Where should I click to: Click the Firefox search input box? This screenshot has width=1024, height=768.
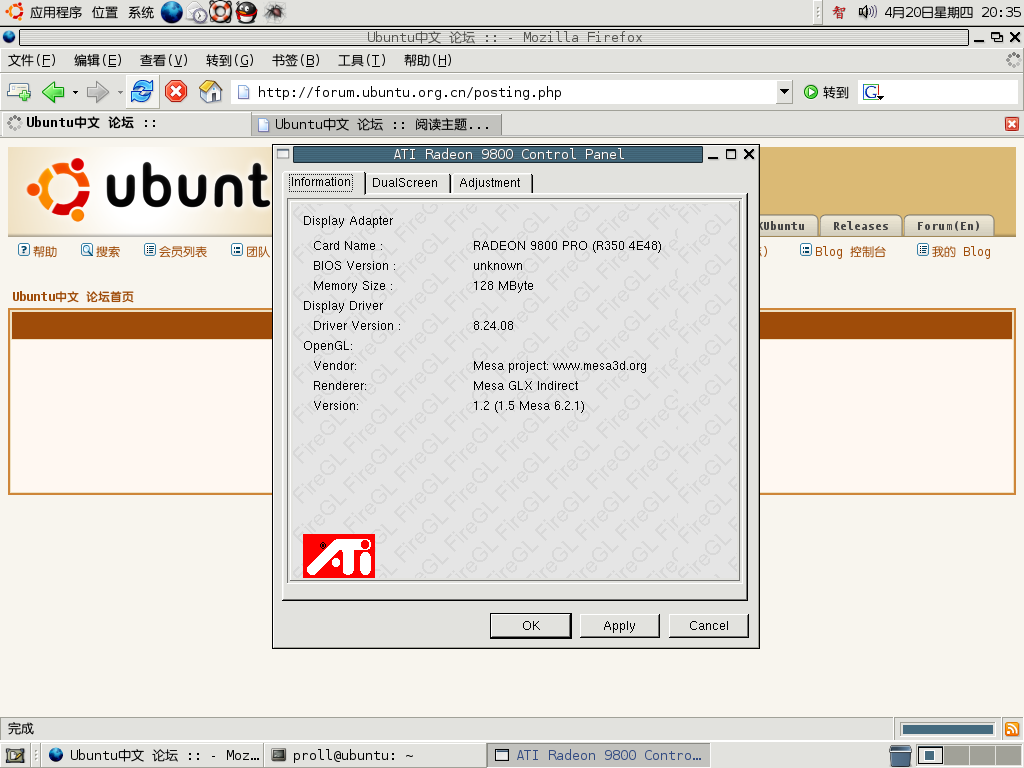tap(951, 92)
